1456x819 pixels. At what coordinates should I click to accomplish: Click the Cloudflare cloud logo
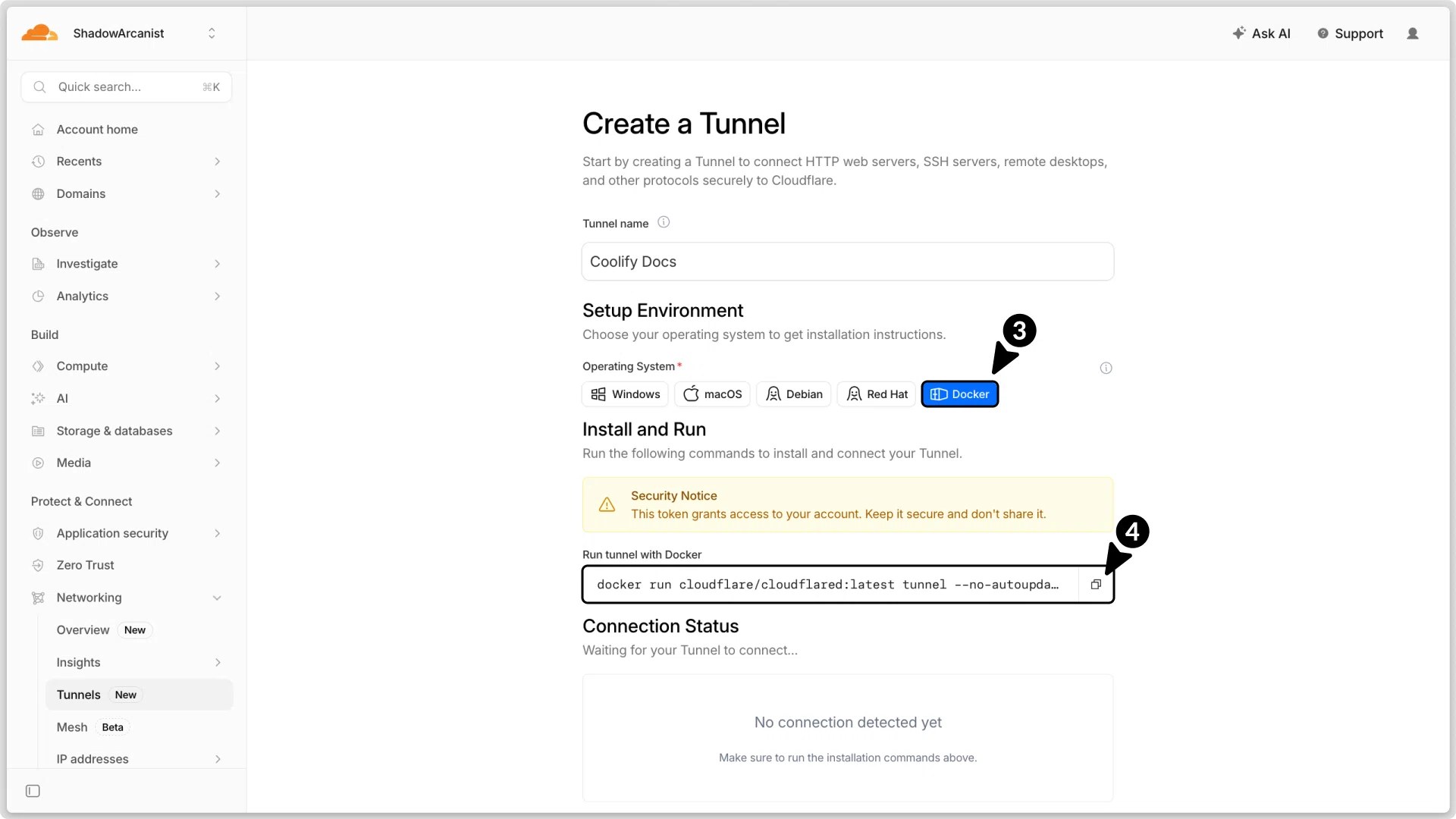[39, 33]
